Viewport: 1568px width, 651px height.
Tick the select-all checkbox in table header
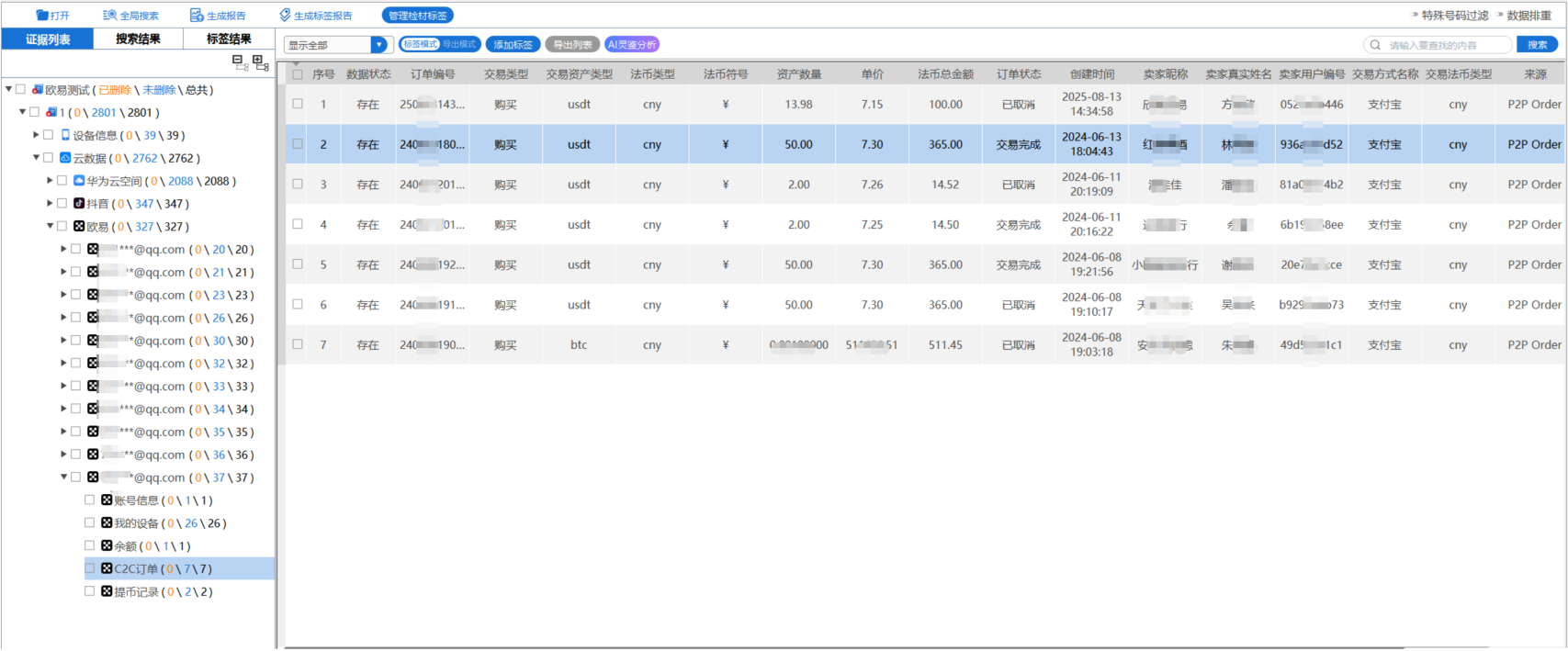coord(298,74)
